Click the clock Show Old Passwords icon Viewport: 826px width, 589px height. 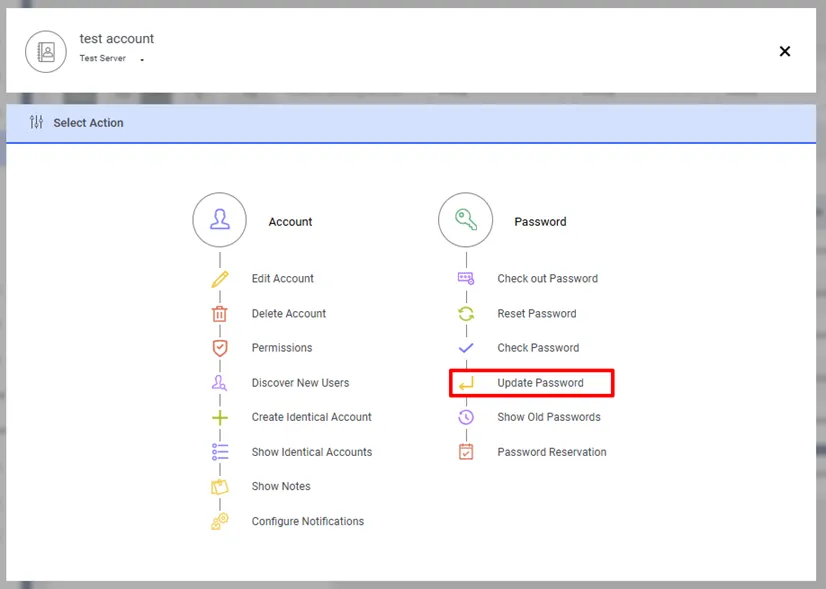point(466,417)
